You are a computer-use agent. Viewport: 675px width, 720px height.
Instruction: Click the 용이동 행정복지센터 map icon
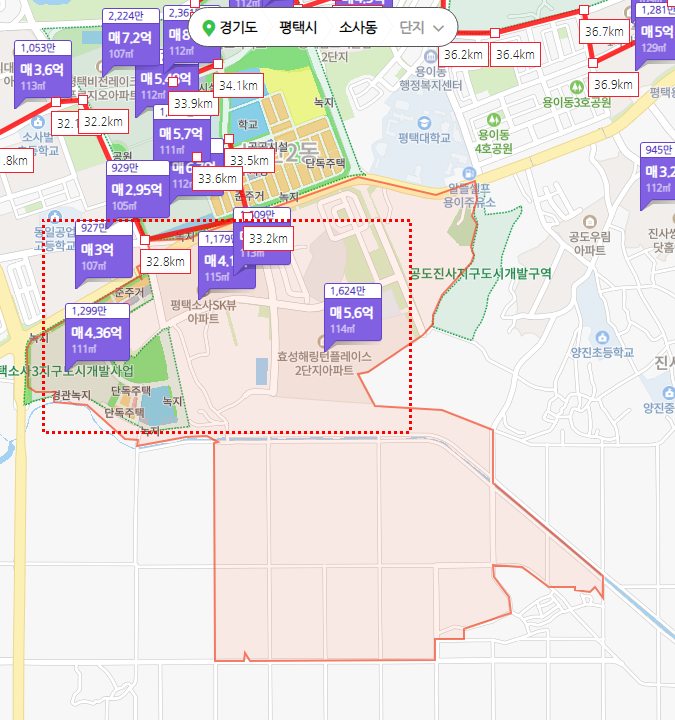(430, 57)
